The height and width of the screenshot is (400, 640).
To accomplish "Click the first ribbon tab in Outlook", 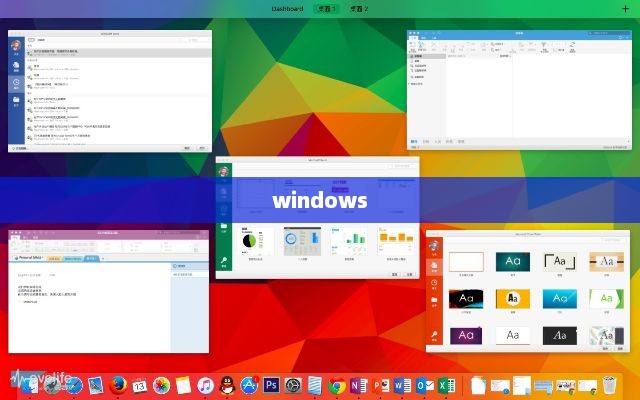I will pos(413,38).
